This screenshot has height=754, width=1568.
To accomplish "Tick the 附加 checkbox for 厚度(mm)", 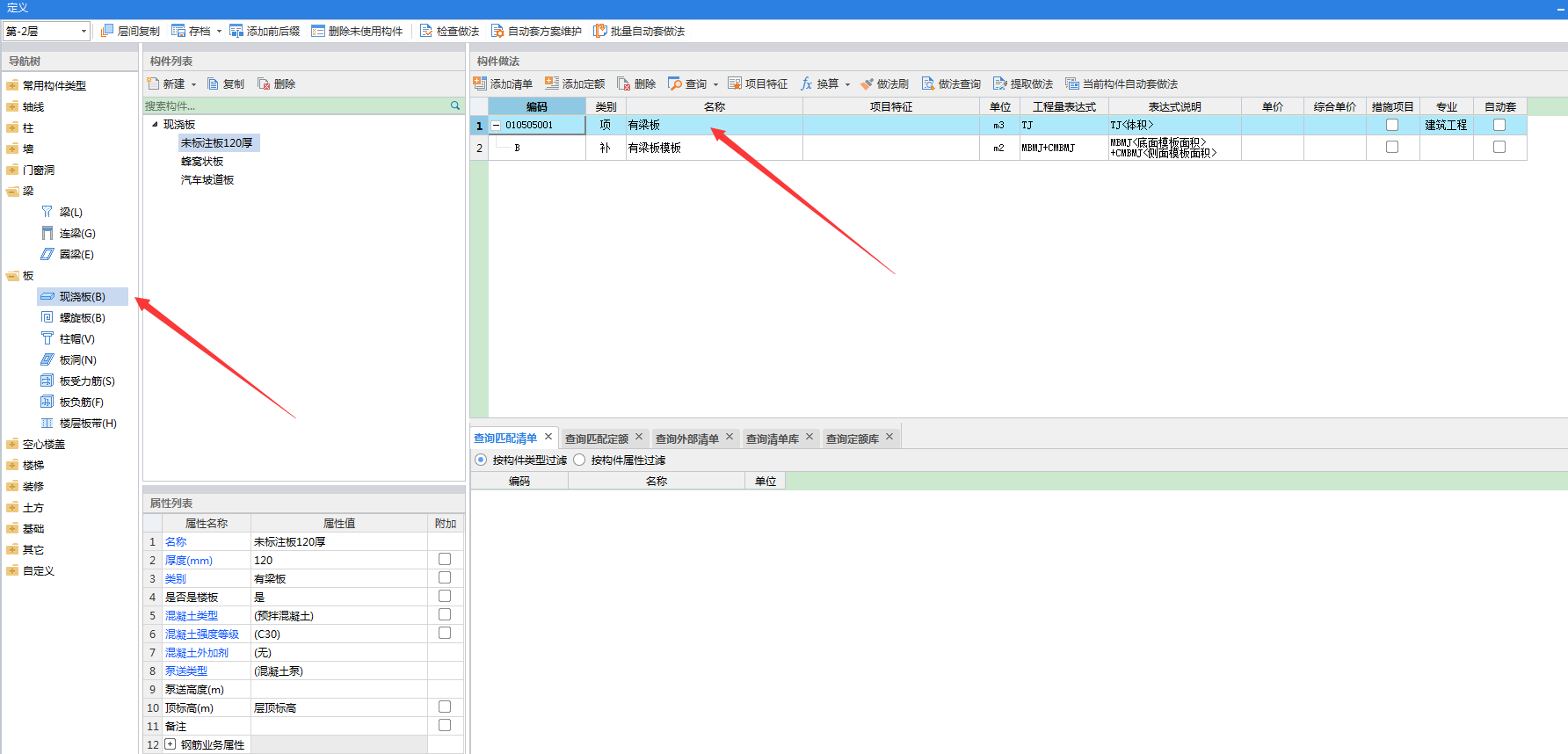I will (x=445, y=559).
